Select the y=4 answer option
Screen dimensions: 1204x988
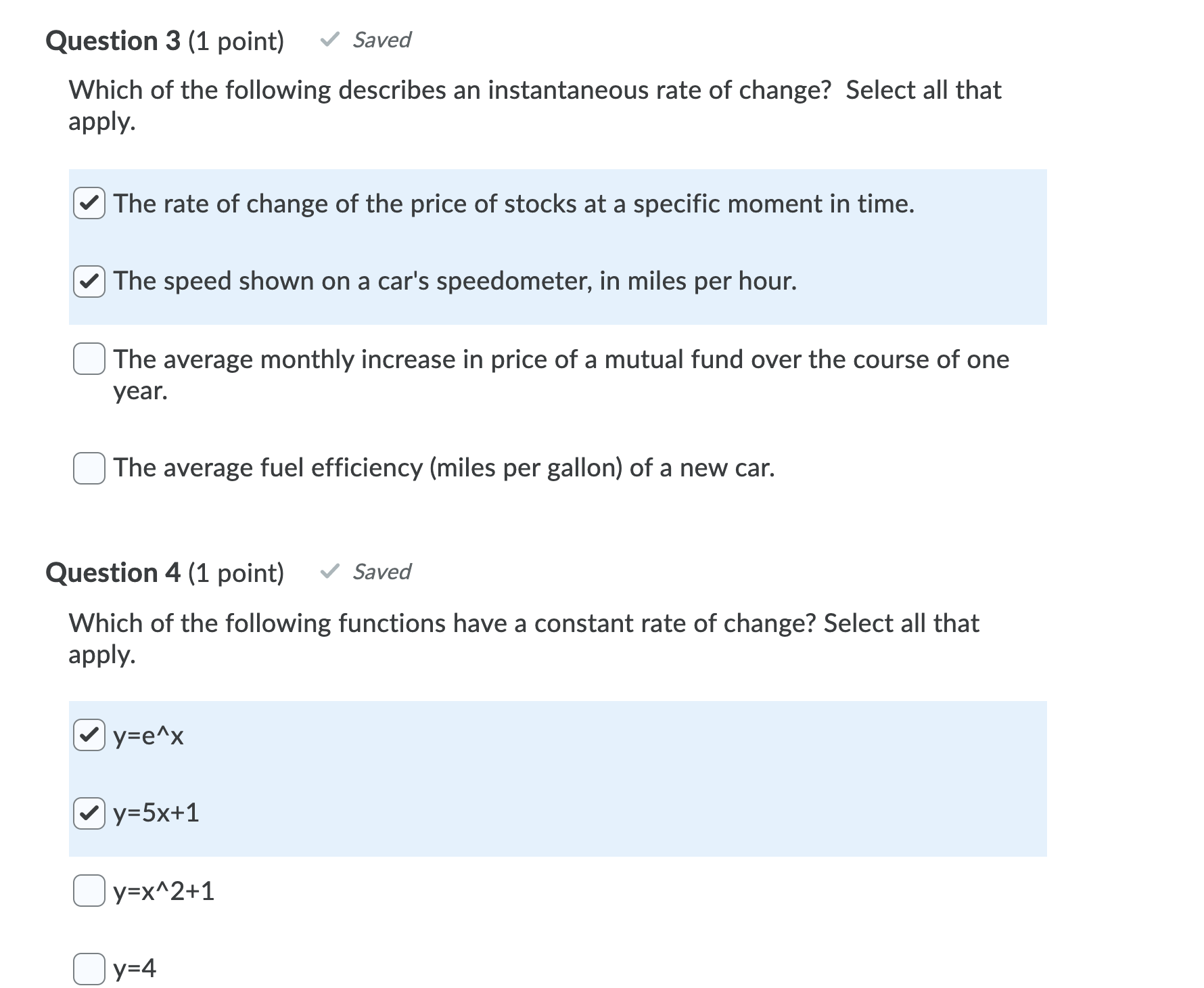(88, 969)
